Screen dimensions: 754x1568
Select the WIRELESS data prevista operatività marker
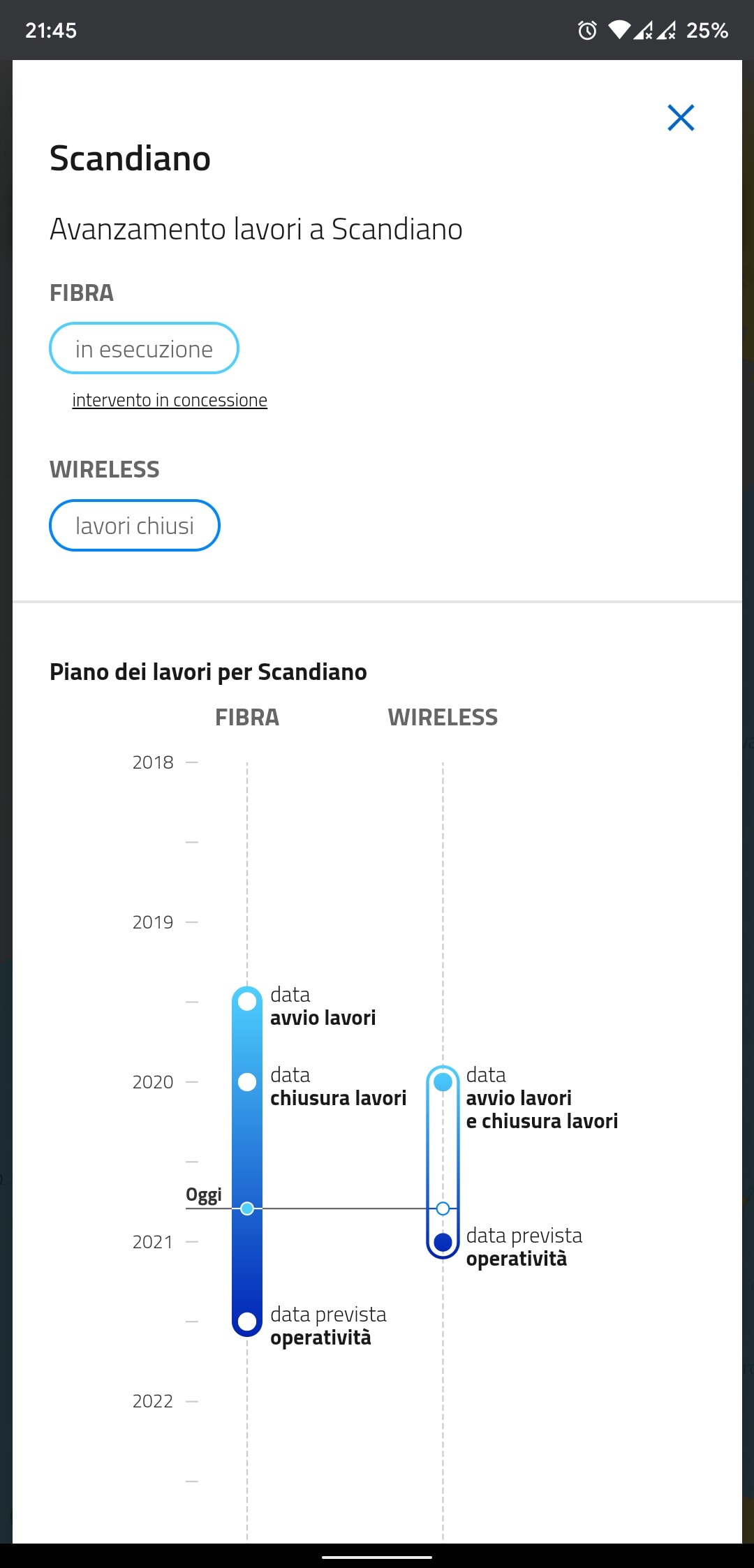443,1242
